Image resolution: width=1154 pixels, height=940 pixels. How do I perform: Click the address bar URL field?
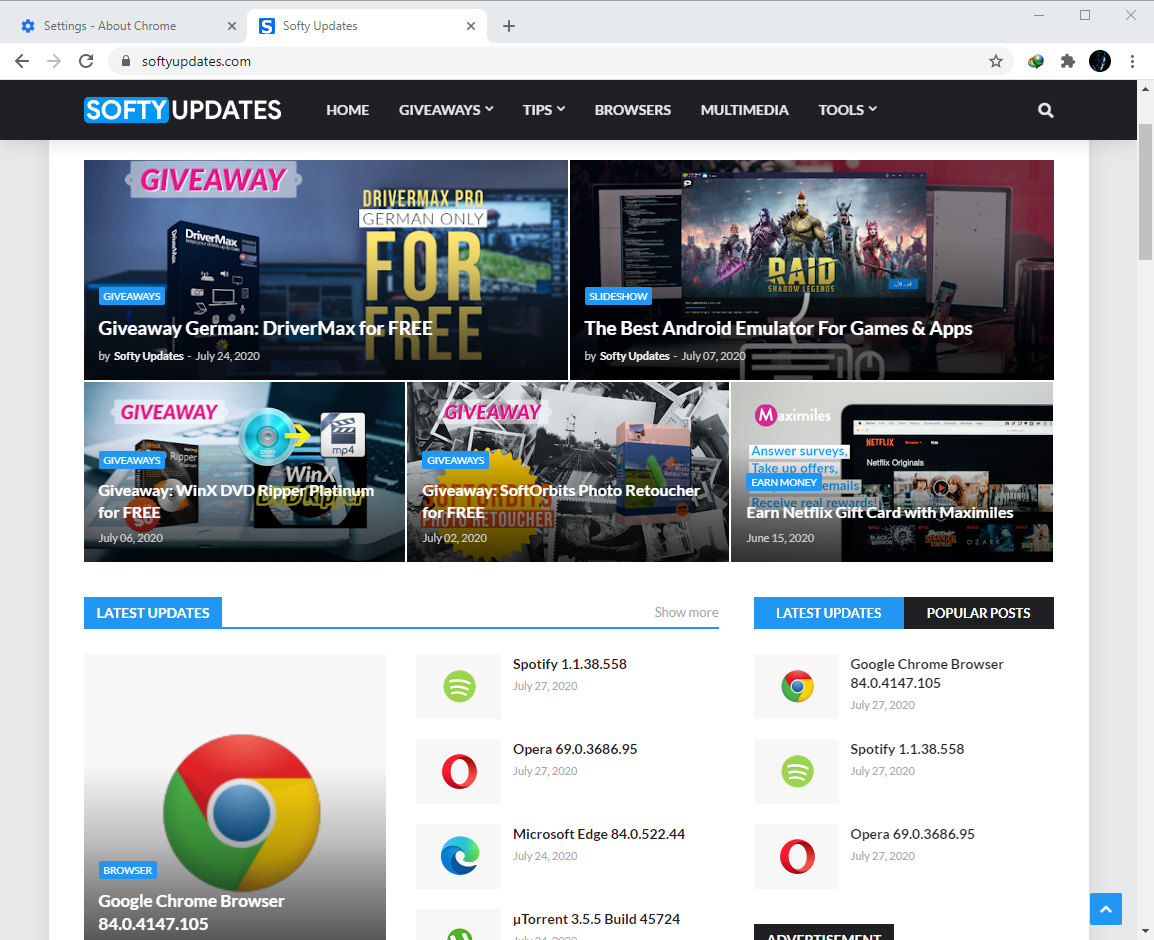click(559, 61)
